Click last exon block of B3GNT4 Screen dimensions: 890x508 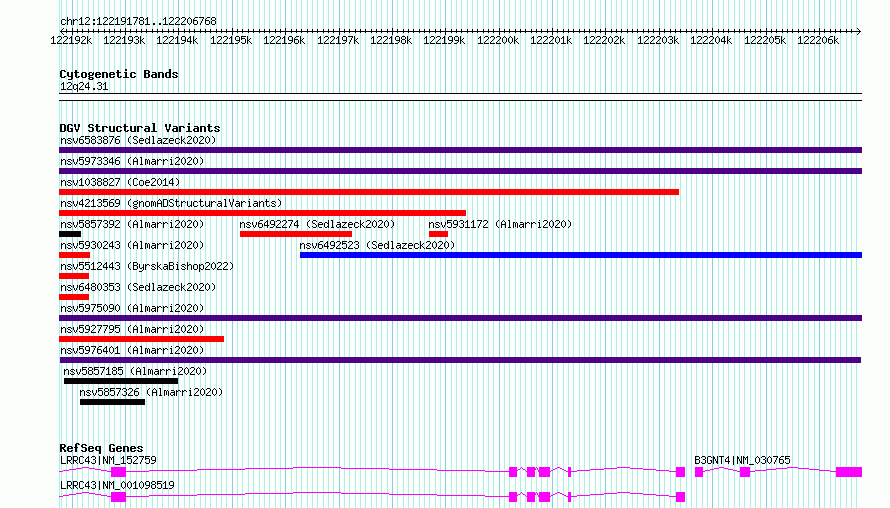tap(849, 472)
